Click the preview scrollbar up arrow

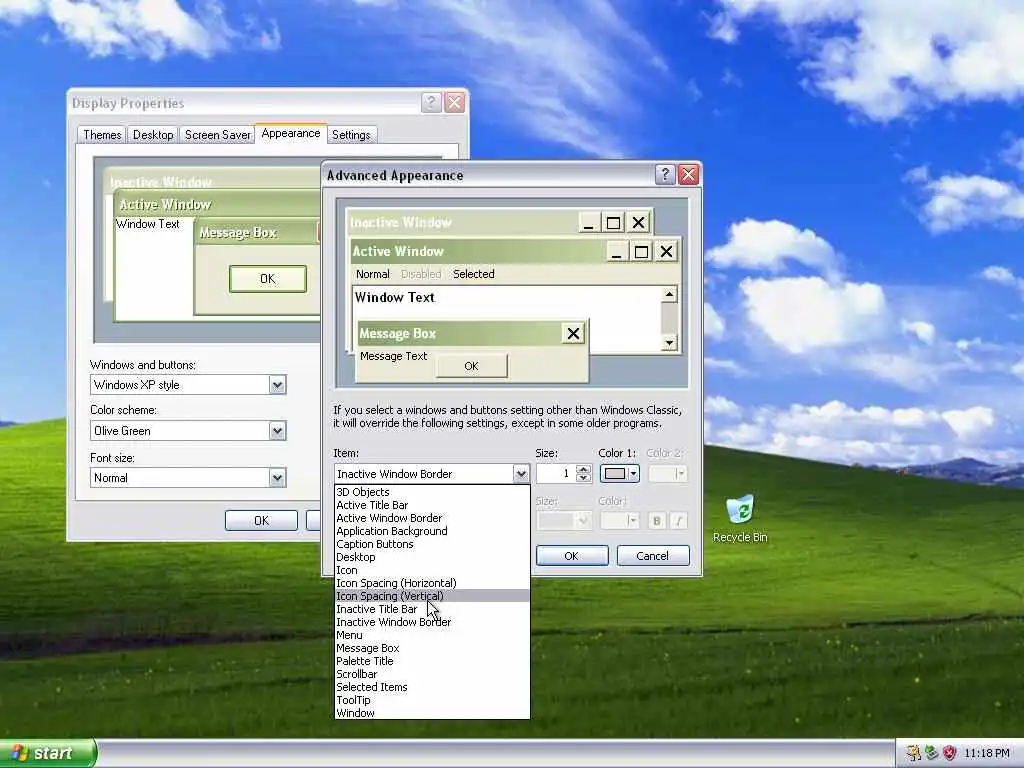[x=669, y=295]
